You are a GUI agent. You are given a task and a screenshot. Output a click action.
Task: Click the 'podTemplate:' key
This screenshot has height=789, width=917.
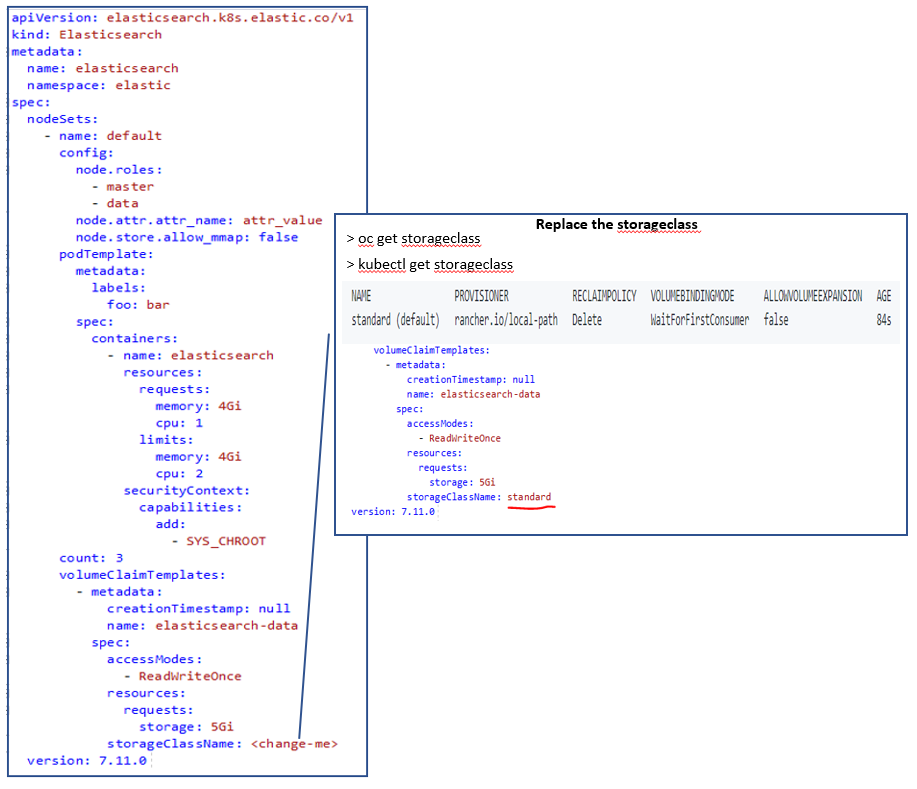106,254
